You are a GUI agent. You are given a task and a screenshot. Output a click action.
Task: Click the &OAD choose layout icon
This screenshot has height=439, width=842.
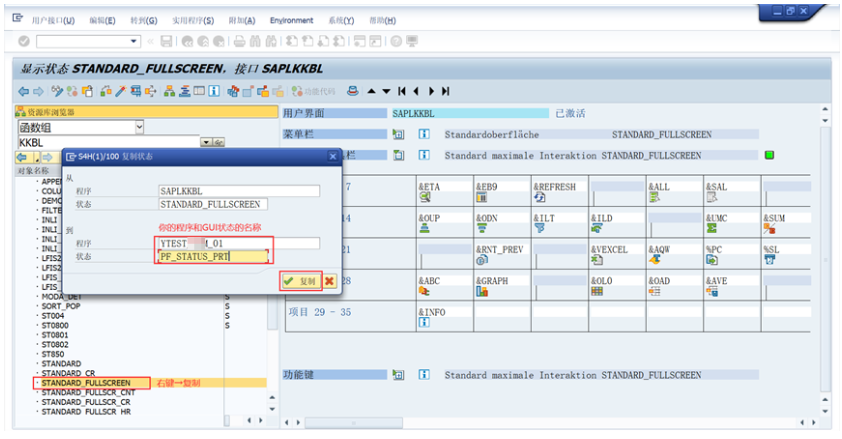pyautogui.click(x=654, y=291)
